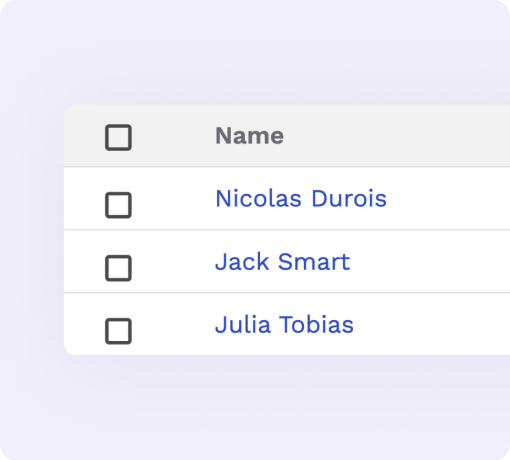Screen dimensions: 510x460
Task: Check the box beside Nicolas Durois
Action: (118, 205)
